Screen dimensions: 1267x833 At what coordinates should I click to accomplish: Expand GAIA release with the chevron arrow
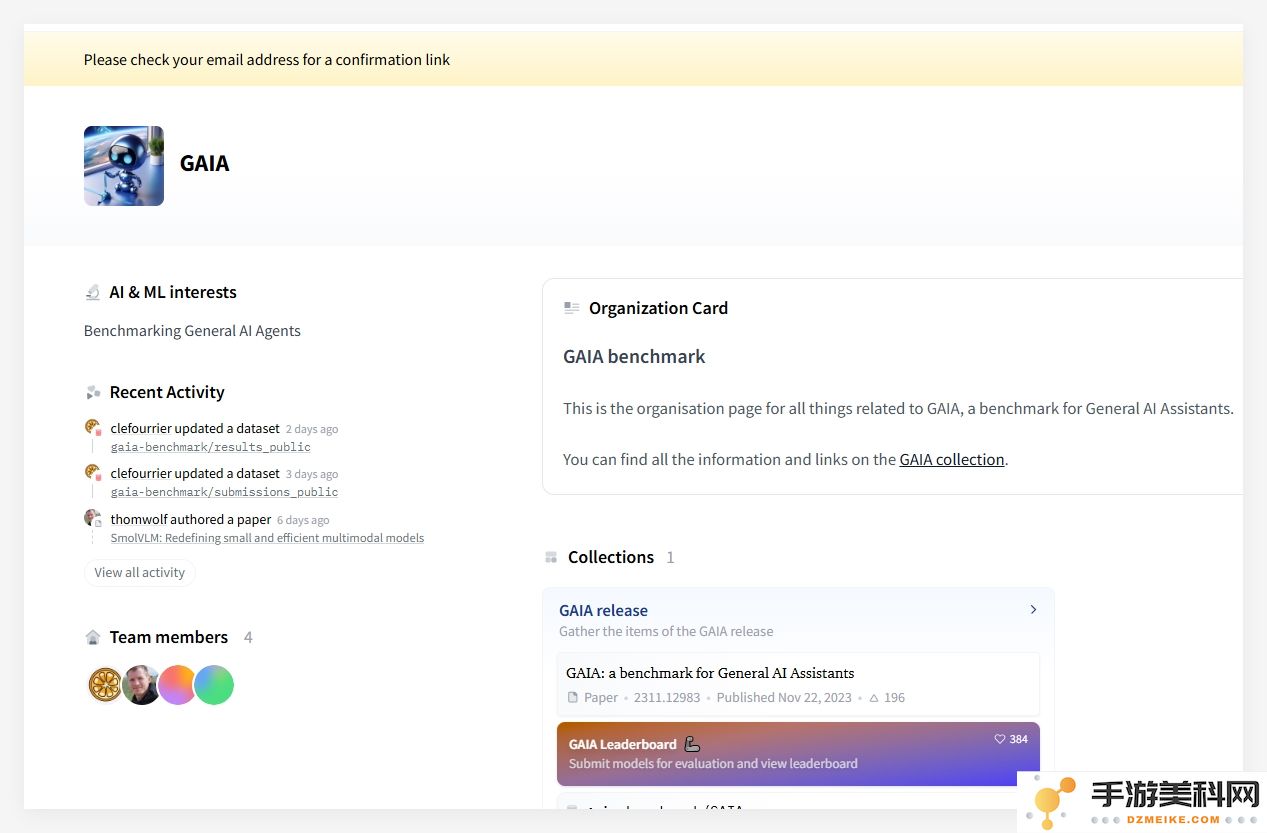click(1033, 610)
